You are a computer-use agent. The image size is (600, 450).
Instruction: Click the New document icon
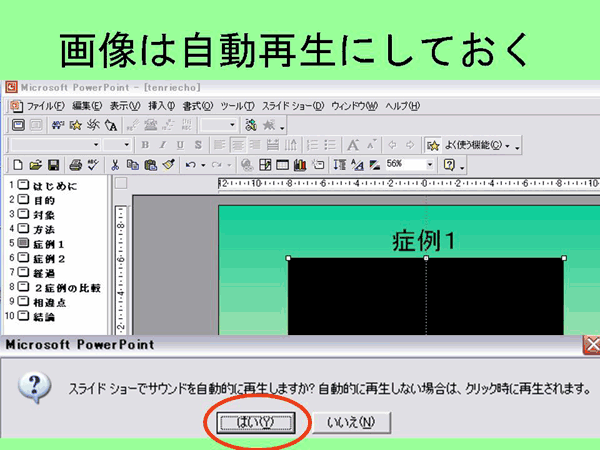17,165
